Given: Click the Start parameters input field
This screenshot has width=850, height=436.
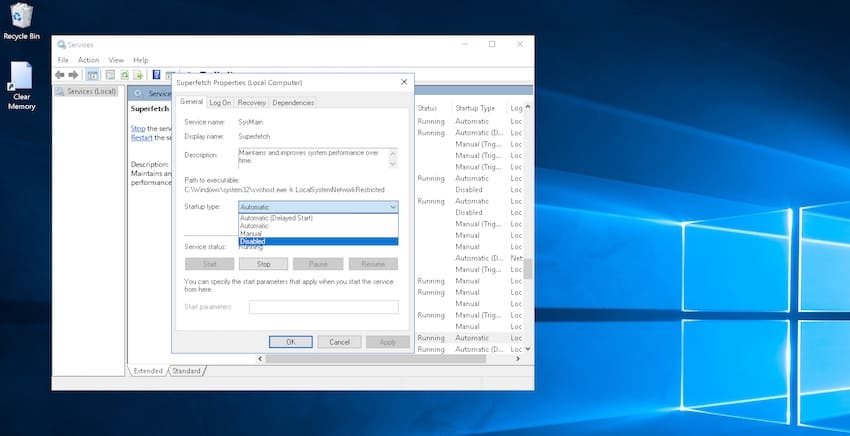Looking at the screenshot, I should click(x=324, y=307).
